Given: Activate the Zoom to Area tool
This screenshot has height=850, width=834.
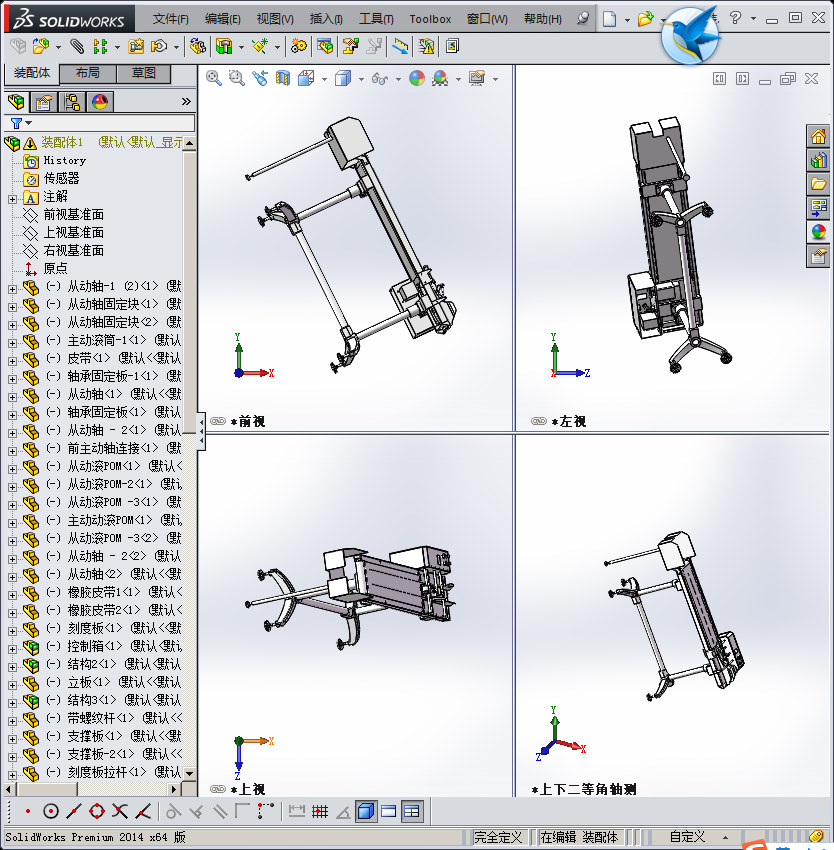Looking at the screenshot, I should click(235, 78).
